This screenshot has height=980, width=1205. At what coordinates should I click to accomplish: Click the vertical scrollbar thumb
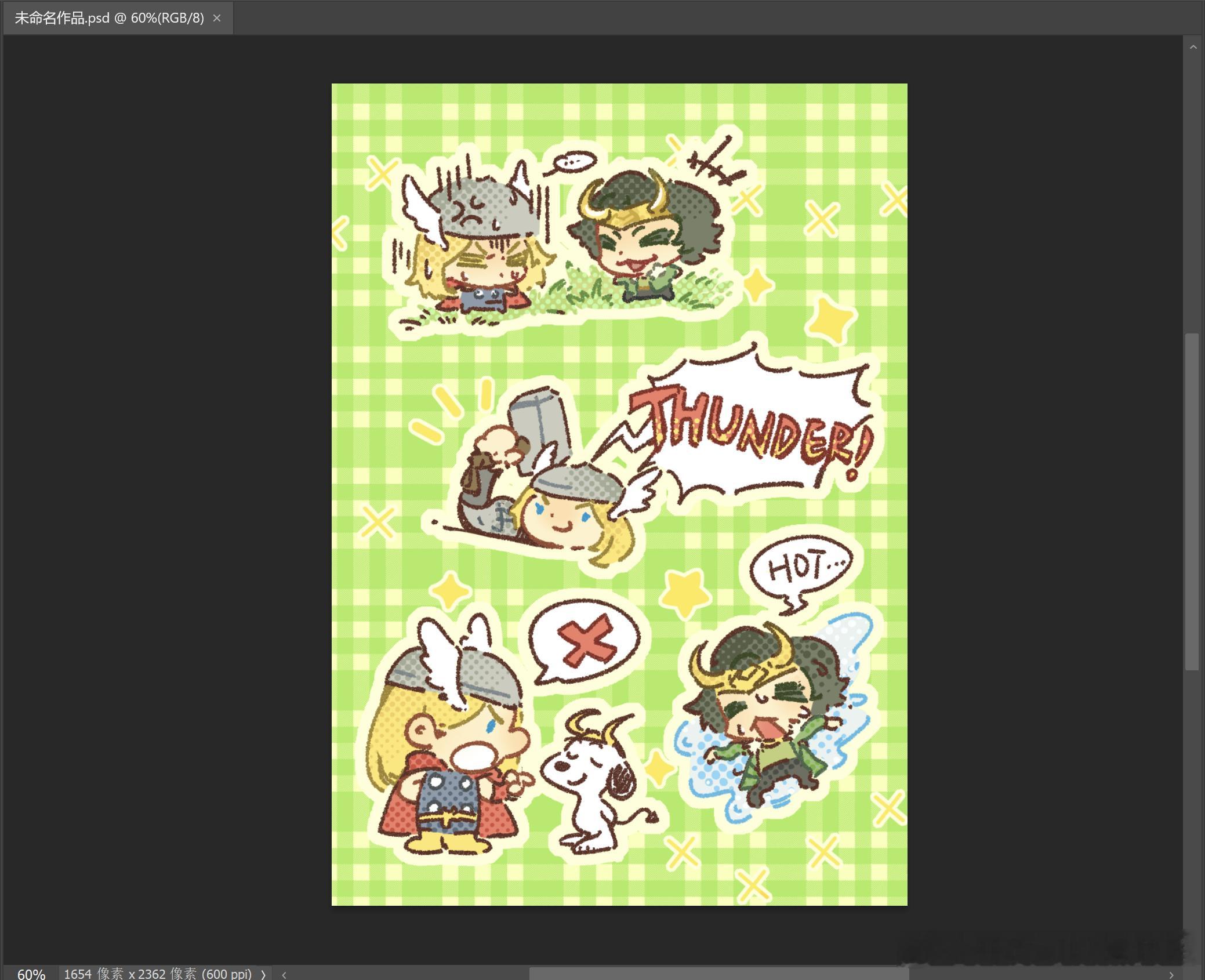1192,502
